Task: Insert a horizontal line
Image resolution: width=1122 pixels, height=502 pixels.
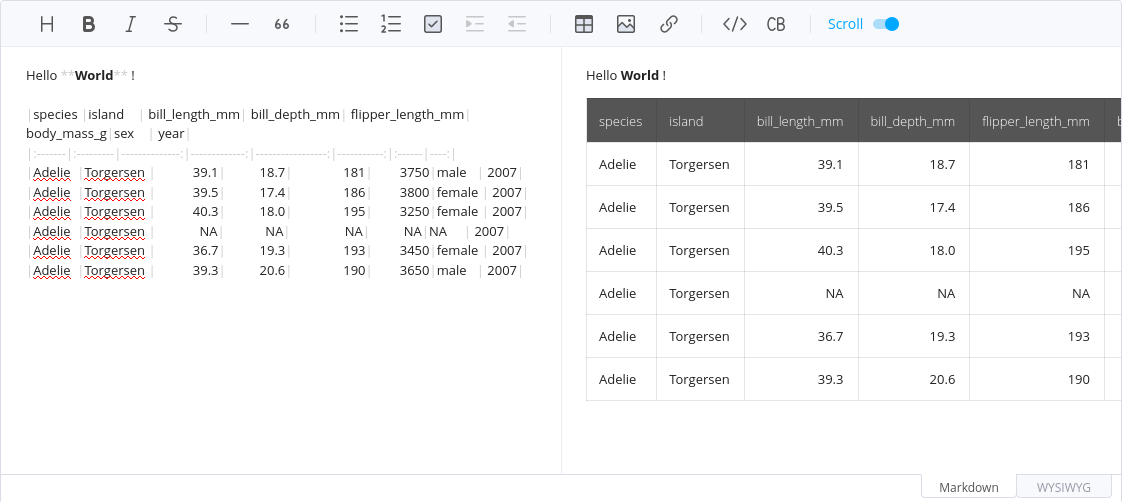Action: pos(240,24)
